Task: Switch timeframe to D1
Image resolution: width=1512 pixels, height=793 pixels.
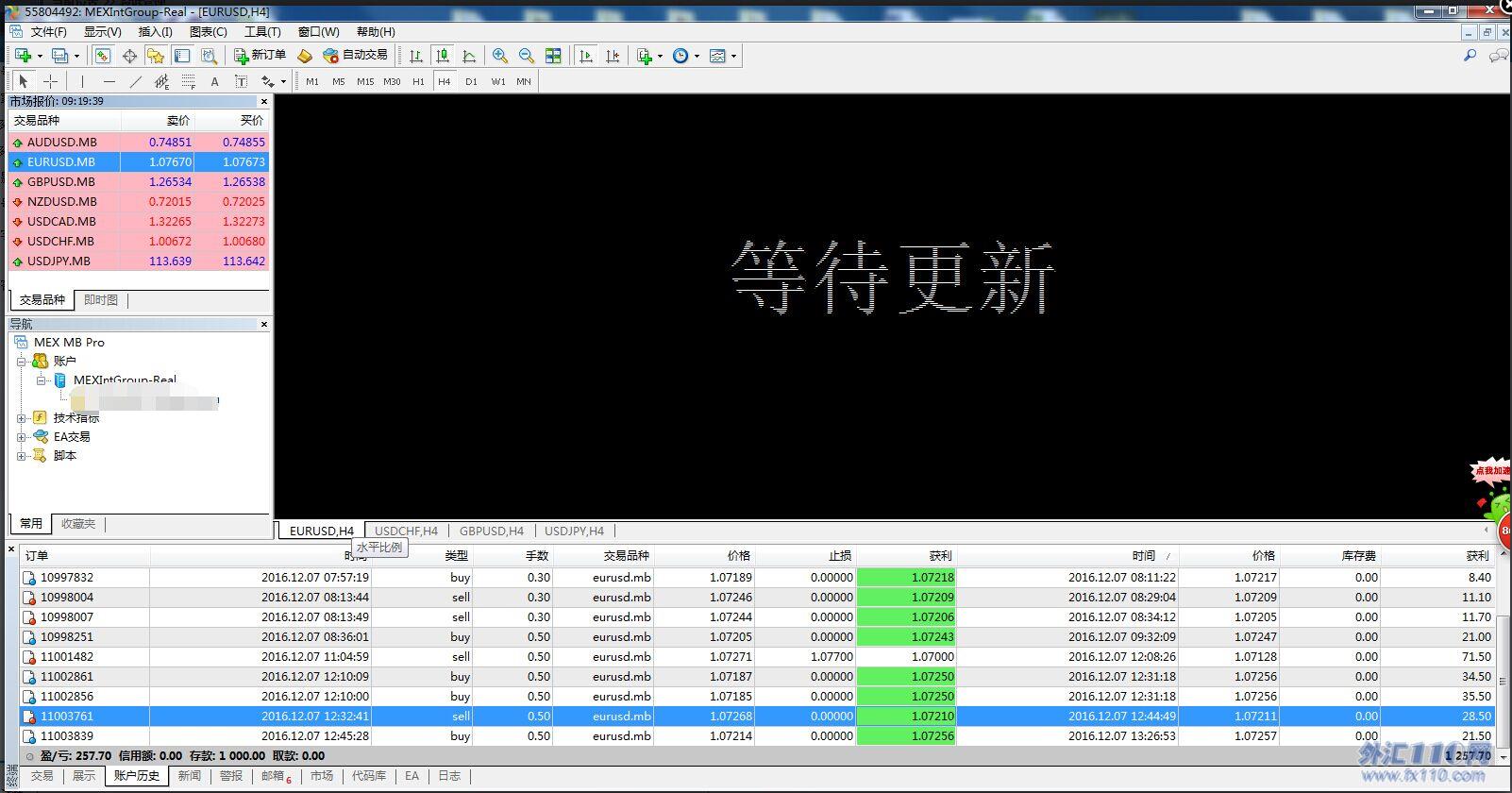Action: point(471,81)
